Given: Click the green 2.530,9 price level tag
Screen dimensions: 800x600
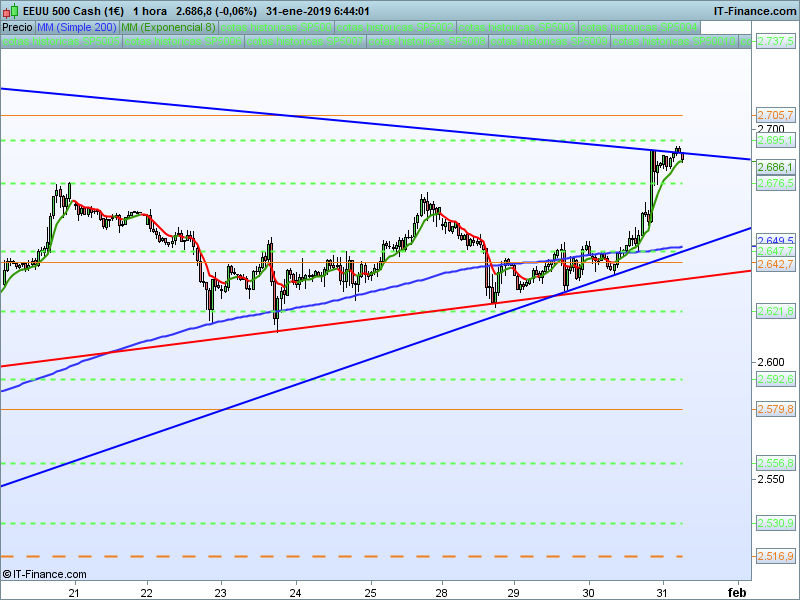Looking at the screenshot, I should click(775, 523).
